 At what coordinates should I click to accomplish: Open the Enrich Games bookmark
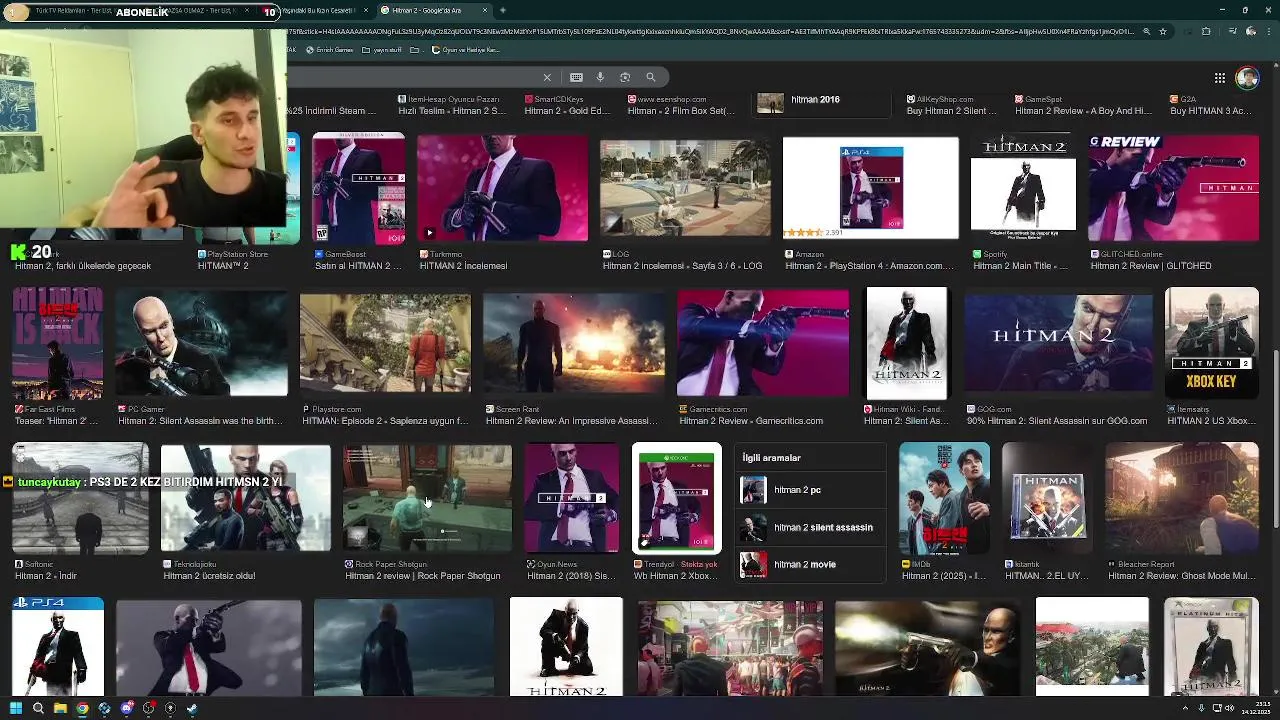(330, 50)
